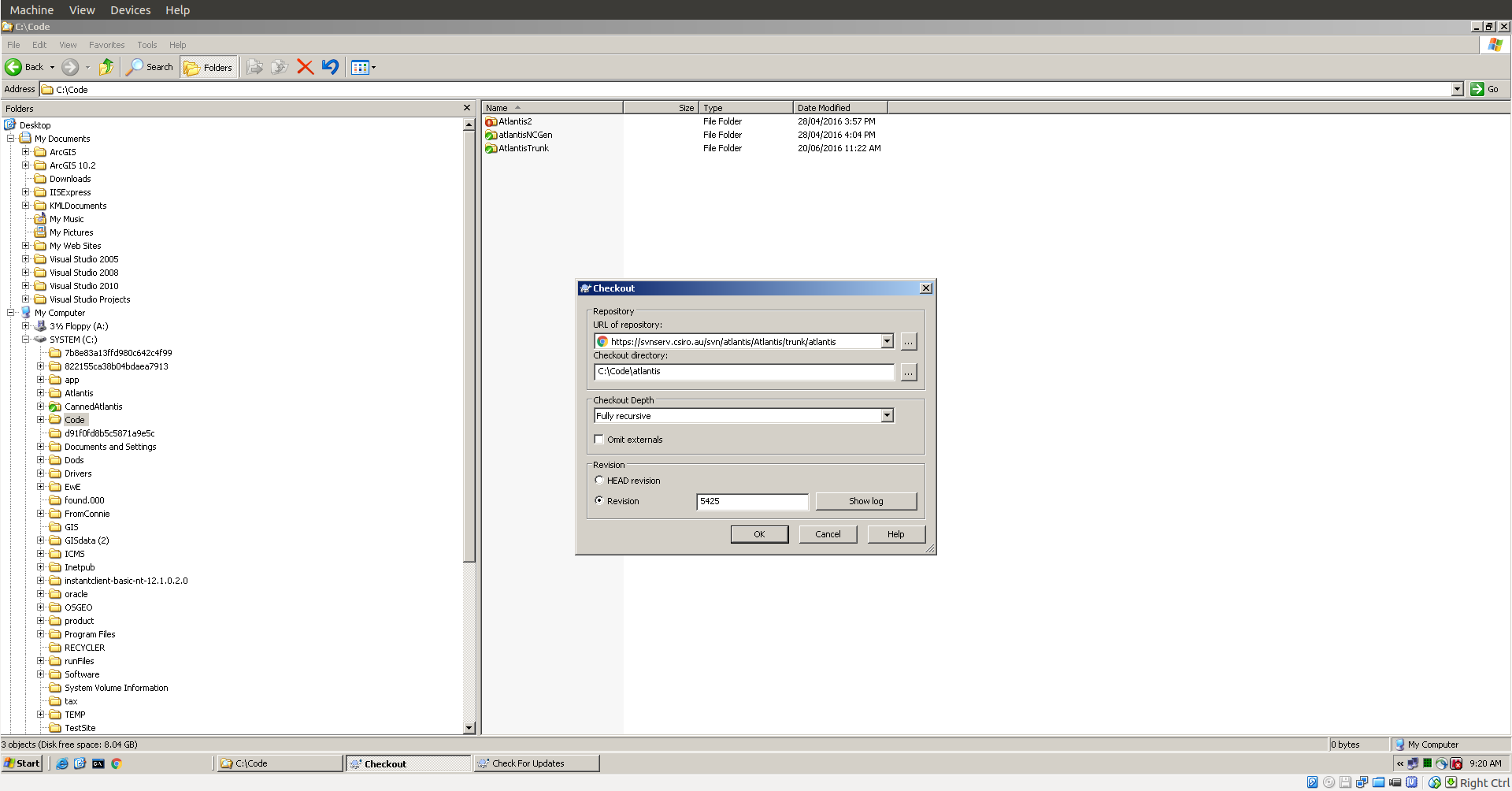1512x791 pixels.
Task: Click the Revision number input field
Action: click(751, 501)
